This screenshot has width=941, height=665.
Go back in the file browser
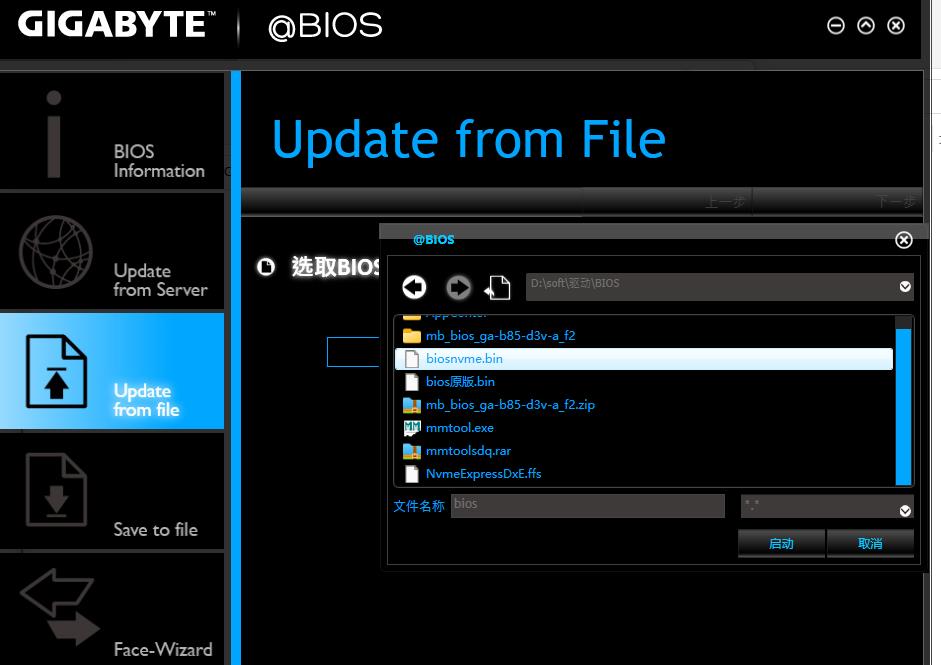pos(414,287)
